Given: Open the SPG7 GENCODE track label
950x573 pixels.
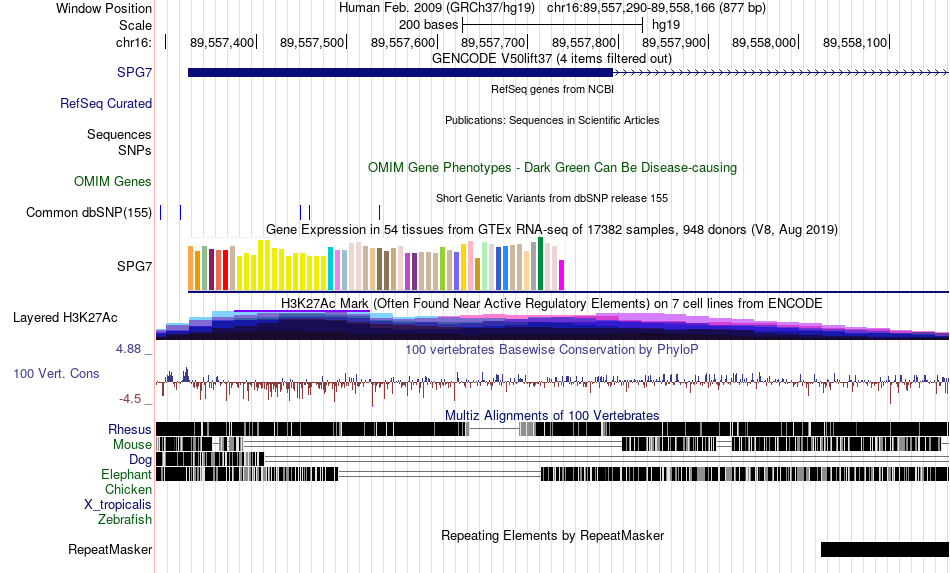Looking at the screenshot, I should (x=134, y=73).
